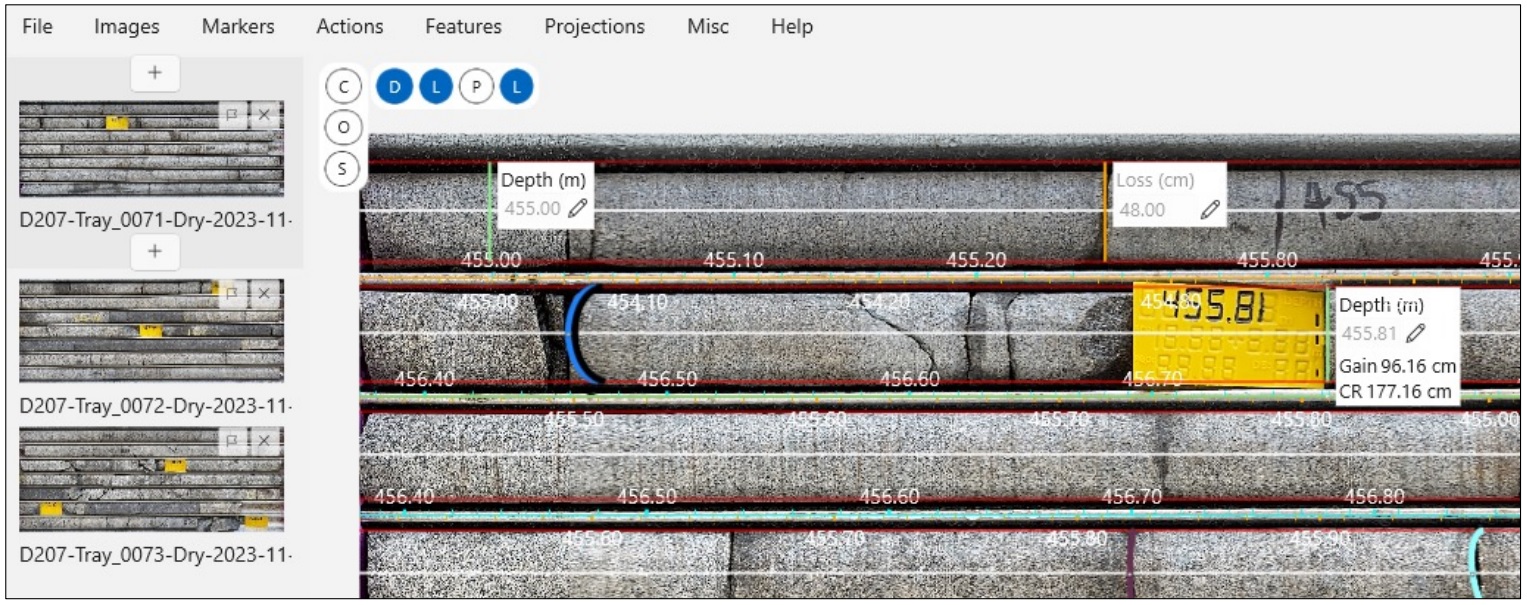Remove the Tray_0071 image with X icon
1527x605 pixels.
click(264, 115)
